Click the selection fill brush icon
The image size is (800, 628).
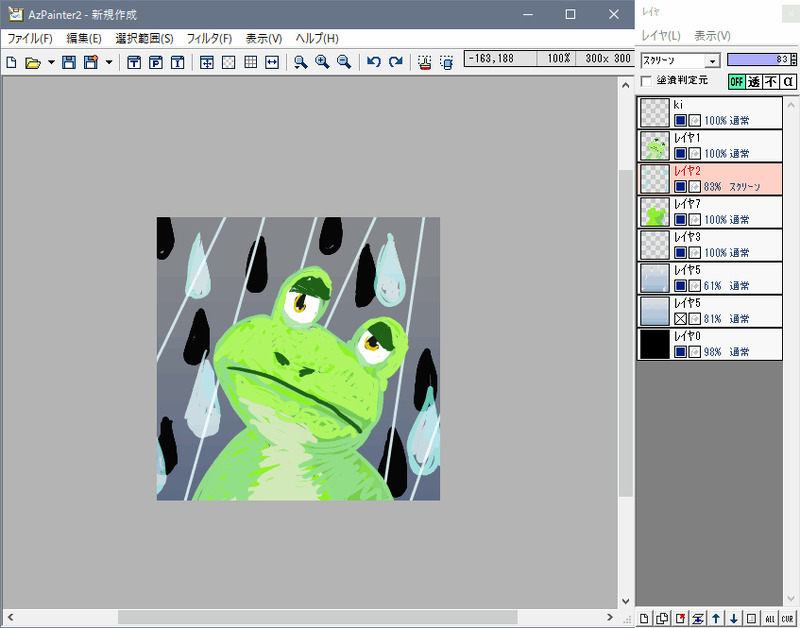click(424, 62)
